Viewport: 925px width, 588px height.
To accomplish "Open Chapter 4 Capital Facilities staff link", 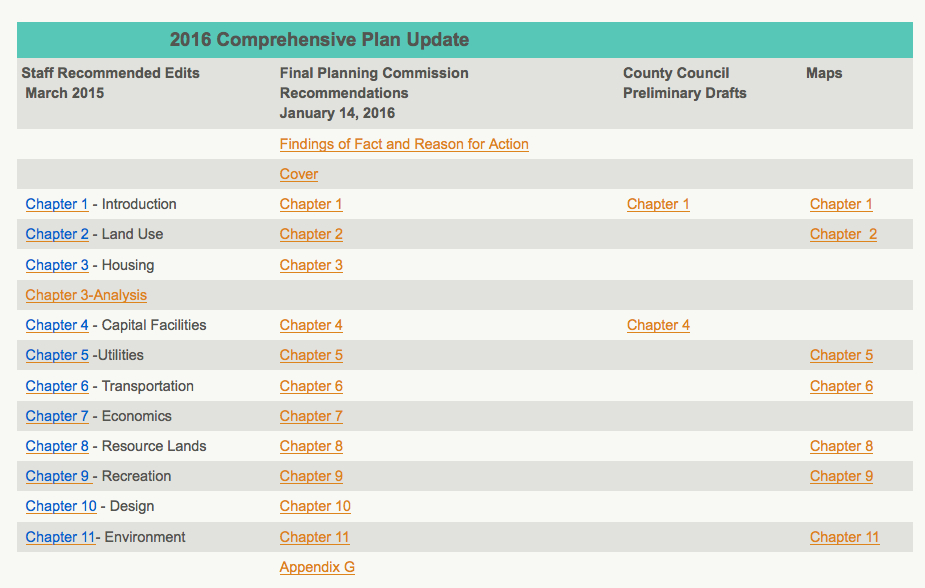I will [56, 325].
